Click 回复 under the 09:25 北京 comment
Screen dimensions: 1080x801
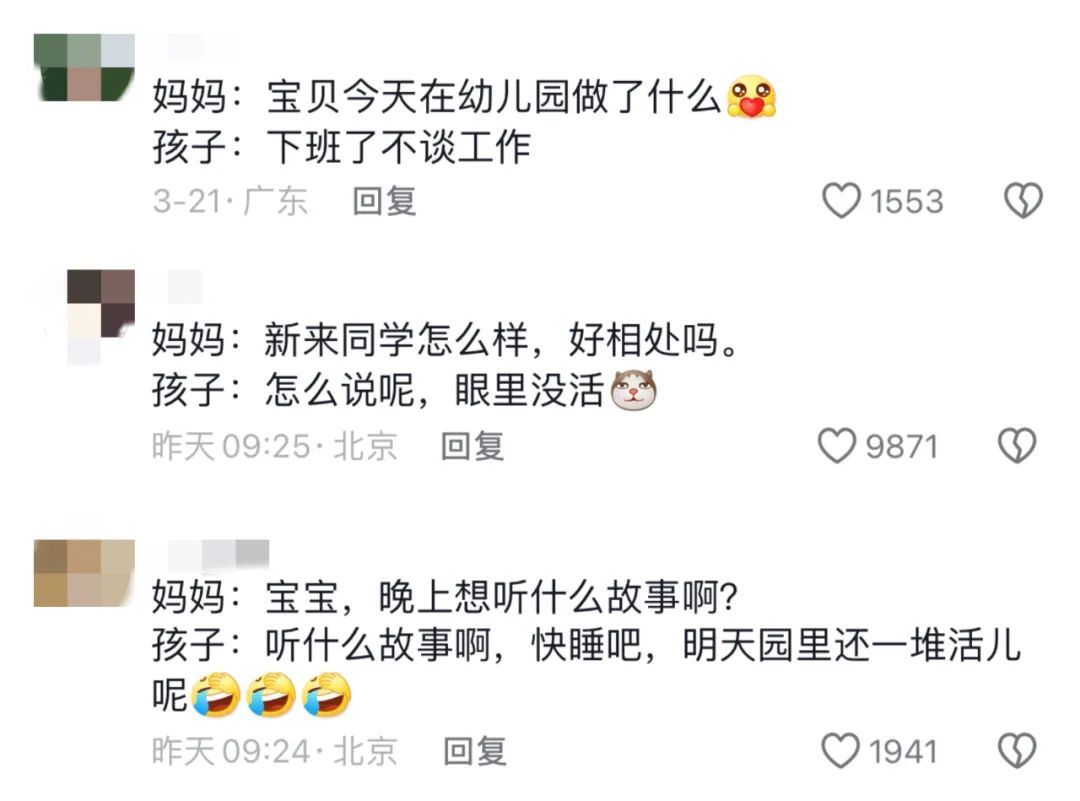472,446
